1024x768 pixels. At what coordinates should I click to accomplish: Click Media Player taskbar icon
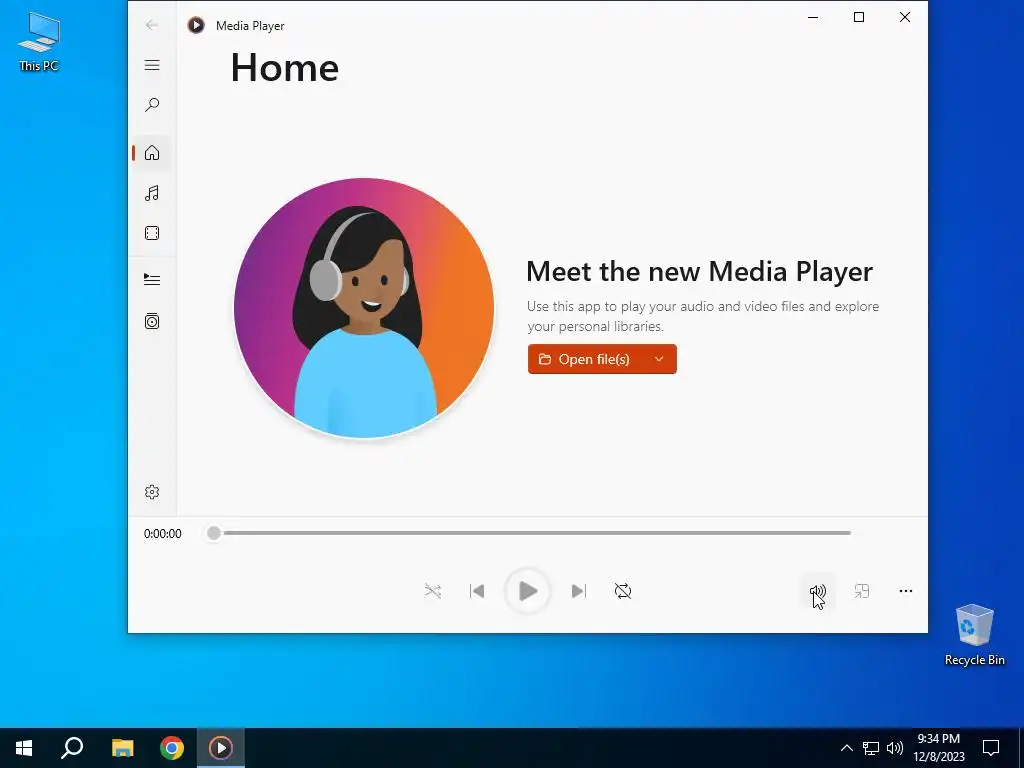click(221, 748)
